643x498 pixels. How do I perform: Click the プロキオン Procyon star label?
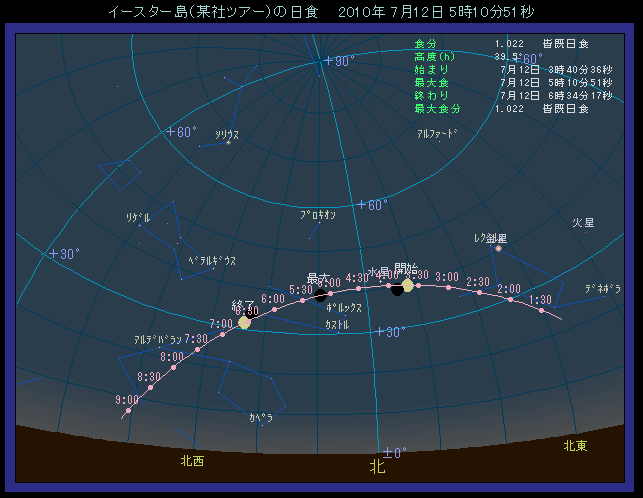tap(318, 215)
